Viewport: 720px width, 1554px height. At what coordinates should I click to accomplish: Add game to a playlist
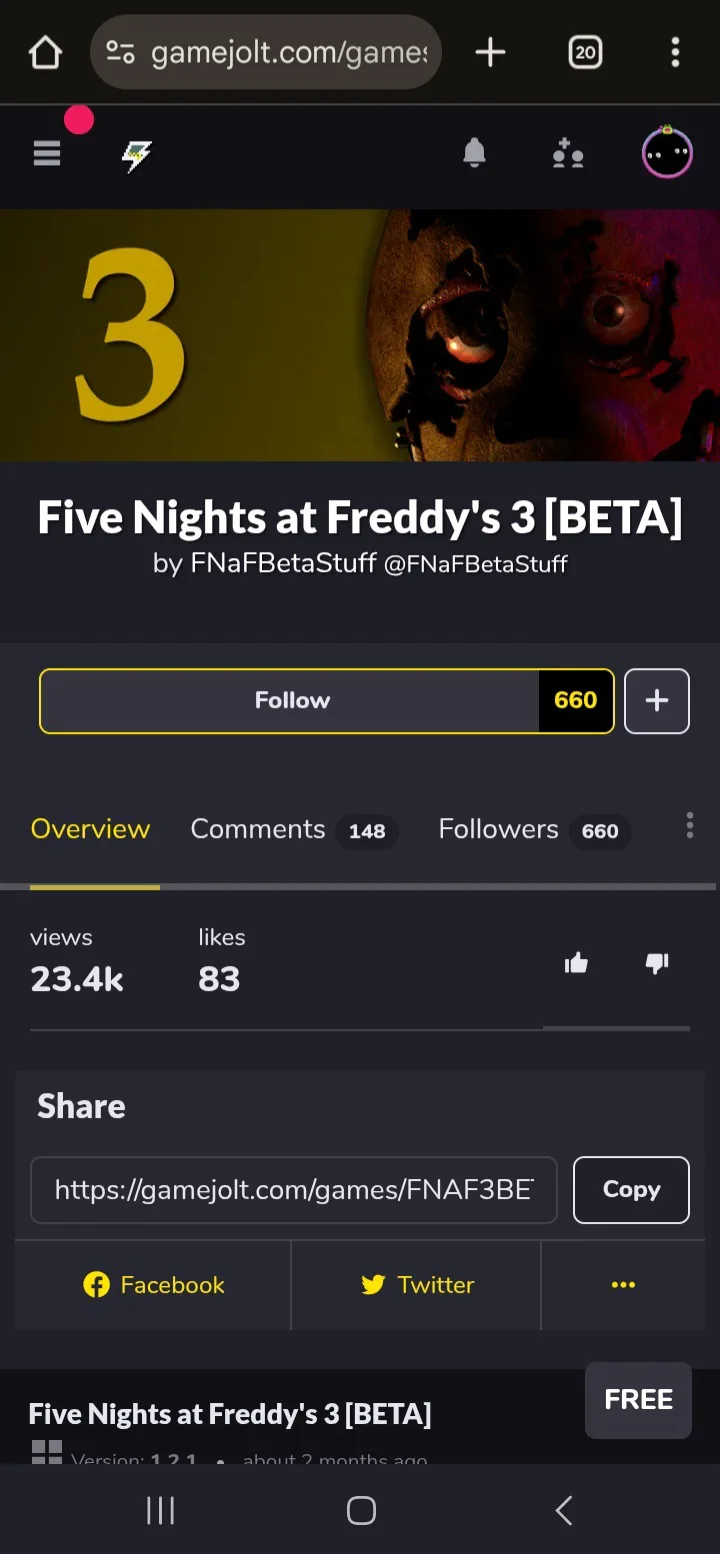[656, 700]
